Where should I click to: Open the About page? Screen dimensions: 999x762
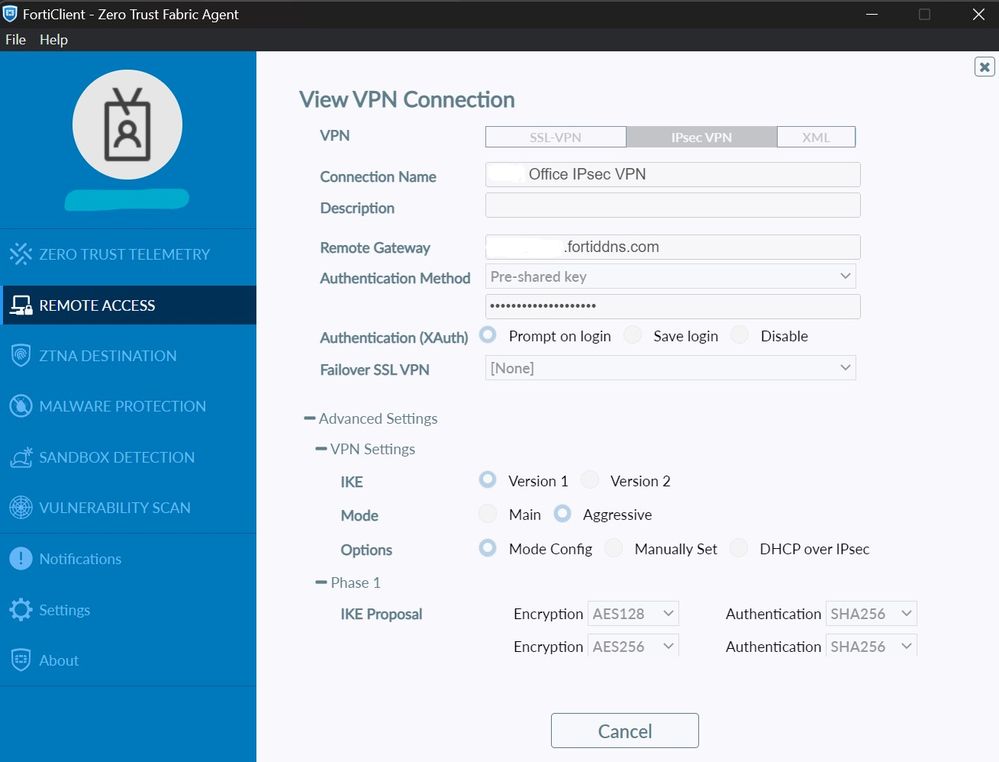tap(128, 660)
